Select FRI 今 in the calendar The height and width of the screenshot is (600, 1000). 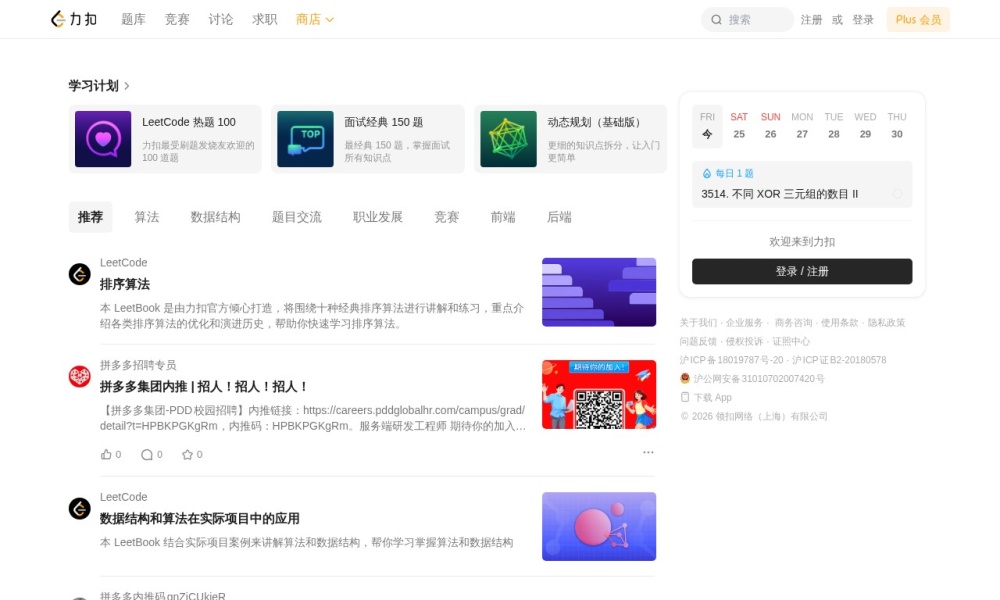(x=707, y=126)
